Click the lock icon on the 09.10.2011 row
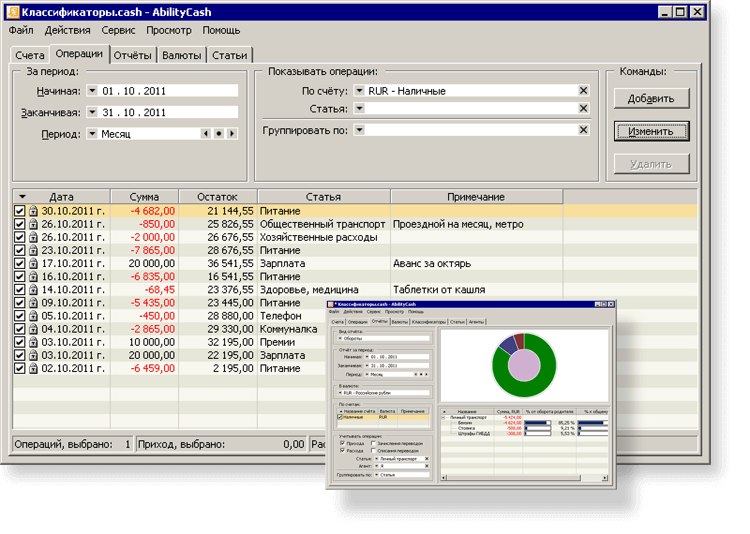The height and width of the screenshot is (534, 750). click(33, 302)
